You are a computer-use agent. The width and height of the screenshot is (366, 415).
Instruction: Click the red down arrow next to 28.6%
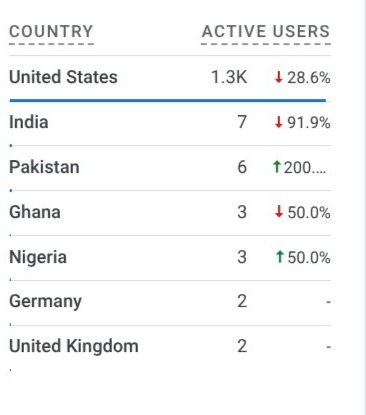pyautogui.click(x=279, y=77)
